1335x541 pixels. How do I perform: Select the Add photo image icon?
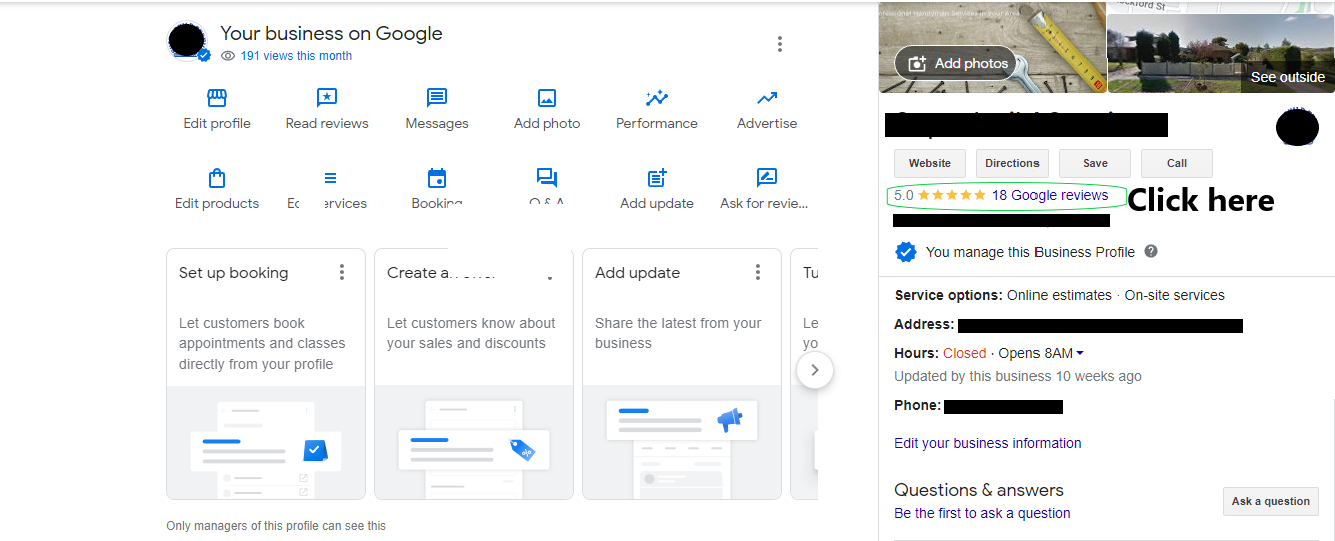(547, 98)
